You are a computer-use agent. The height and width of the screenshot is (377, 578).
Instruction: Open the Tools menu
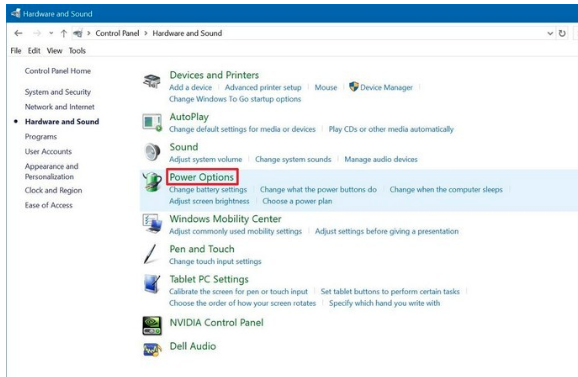click(x=77, y=51)
